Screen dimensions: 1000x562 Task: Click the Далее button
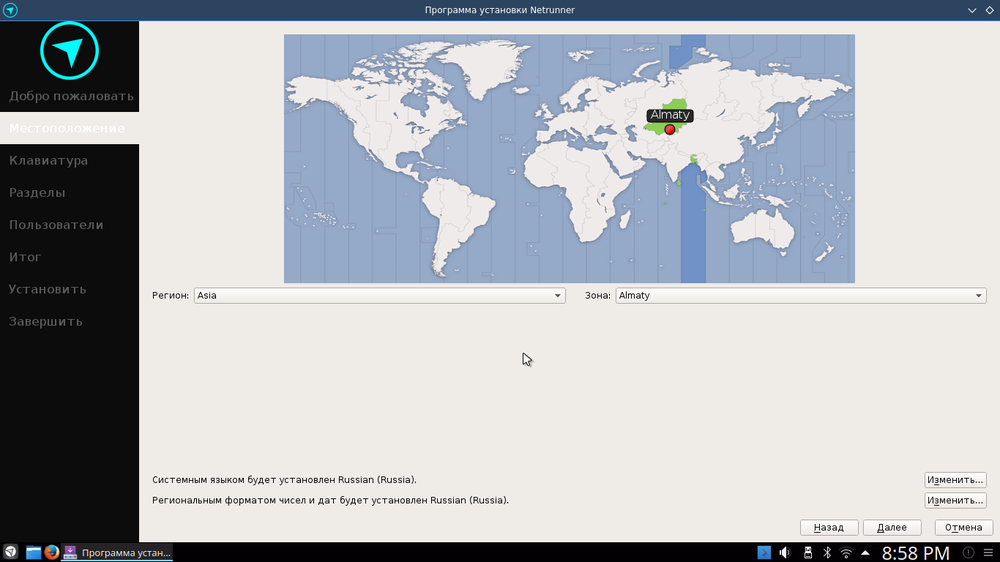[x=892, y=528]
